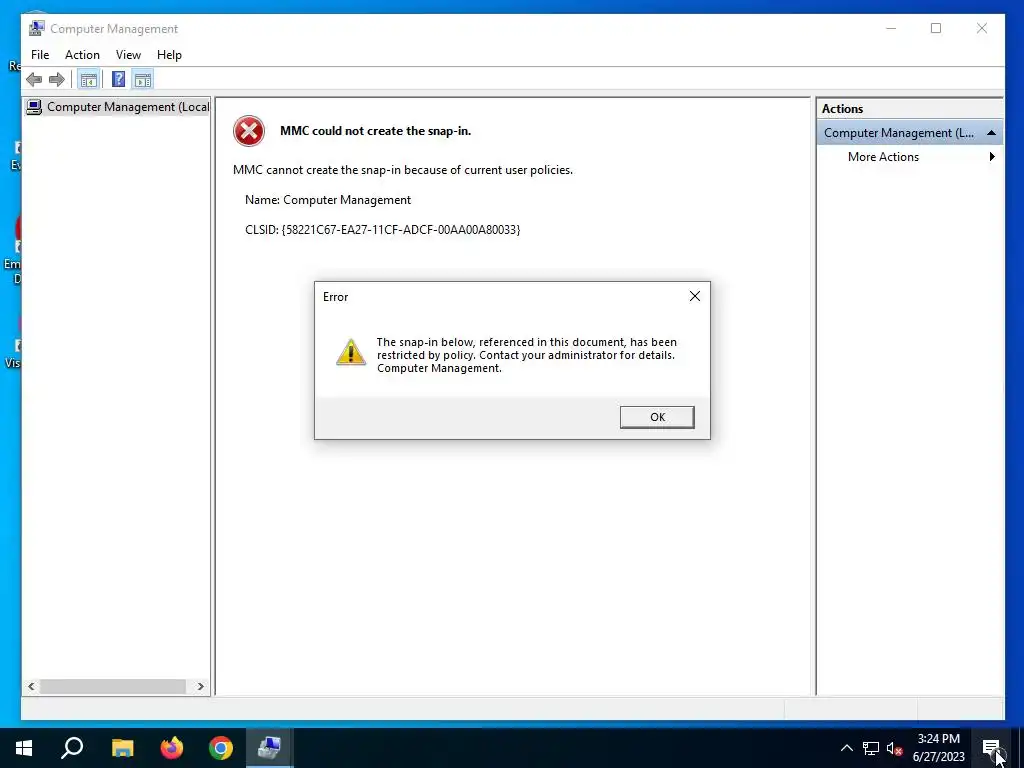Click OK in the Error dialog
Image resolution: width=1024 pixels, height=768 pixels.
[657, 417]
